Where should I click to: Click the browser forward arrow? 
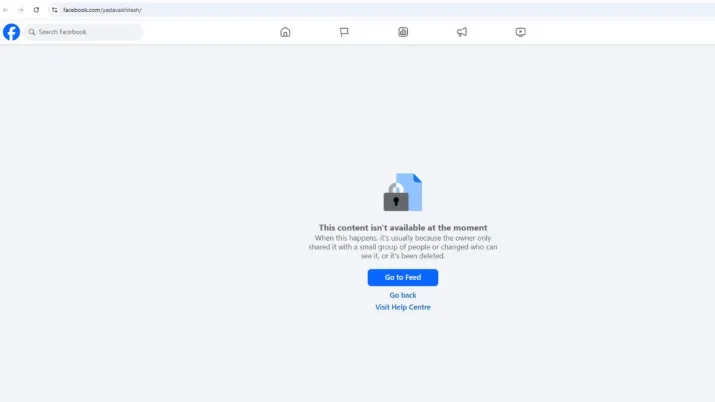coord(21,10)
